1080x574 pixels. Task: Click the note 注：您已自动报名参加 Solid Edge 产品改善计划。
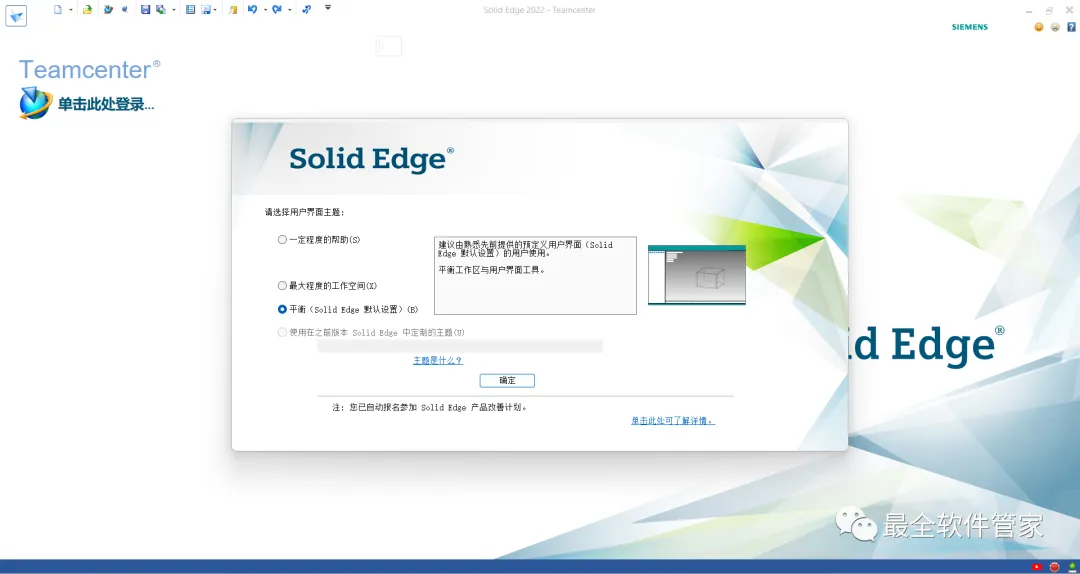430,407
